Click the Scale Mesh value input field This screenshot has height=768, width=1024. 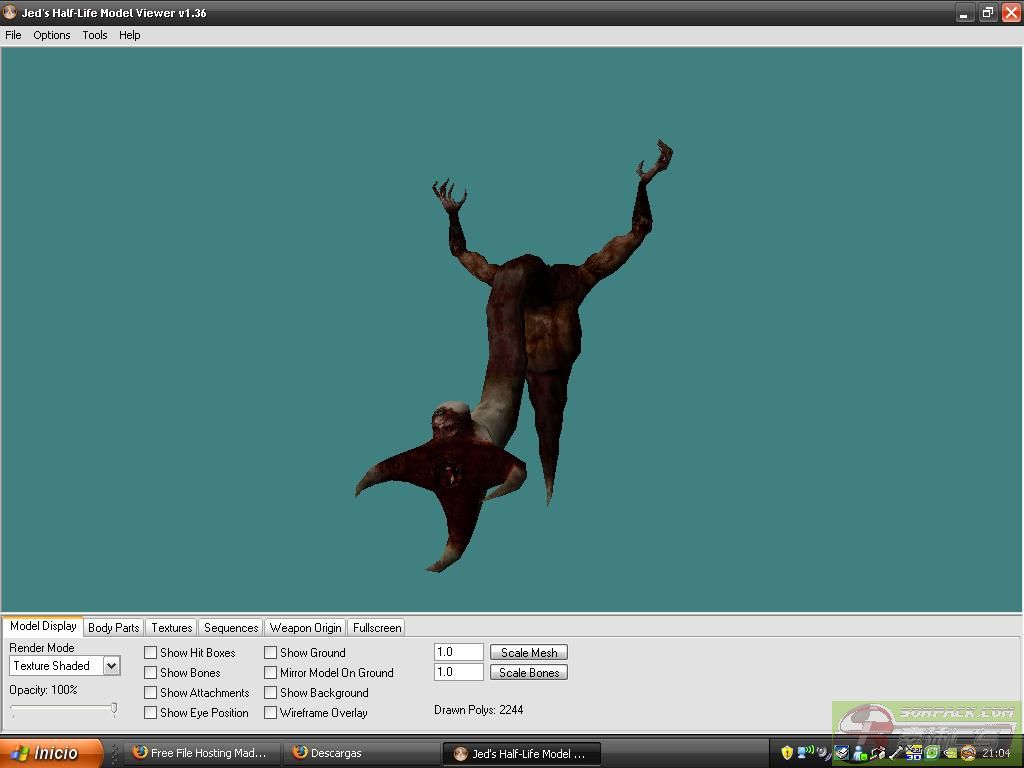[x=459, y=652]
